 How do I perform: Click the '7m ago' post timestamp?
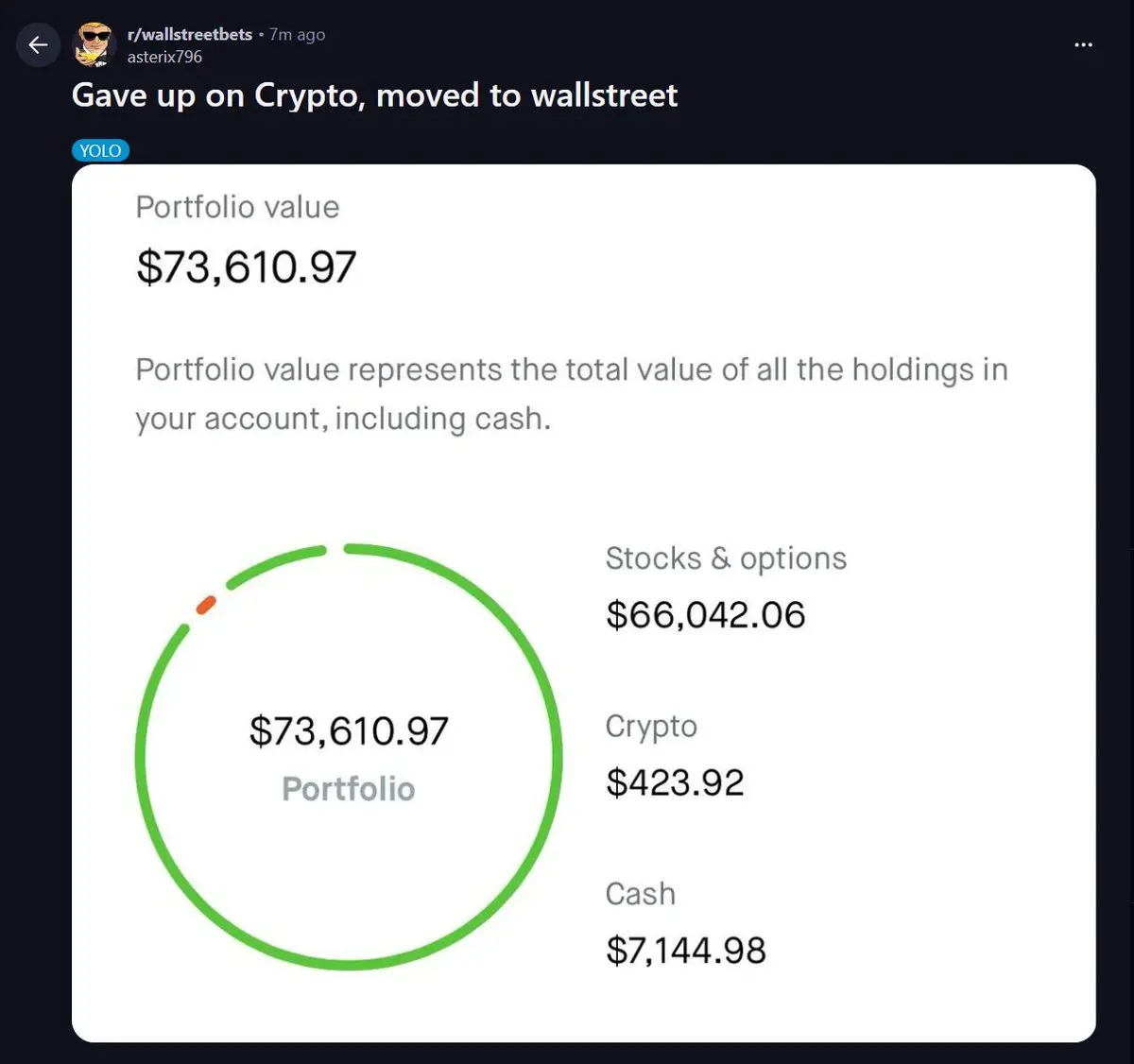tap(297, 35)
